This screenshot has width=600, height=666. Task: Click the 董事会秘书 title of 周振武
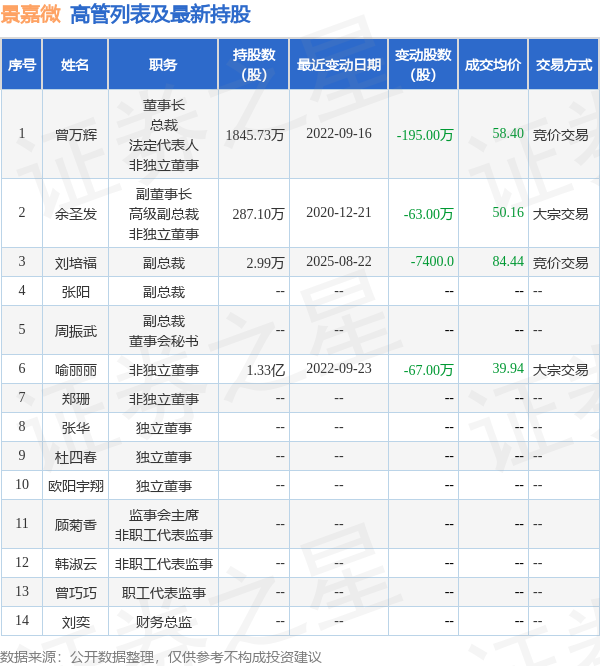point(163,341)
